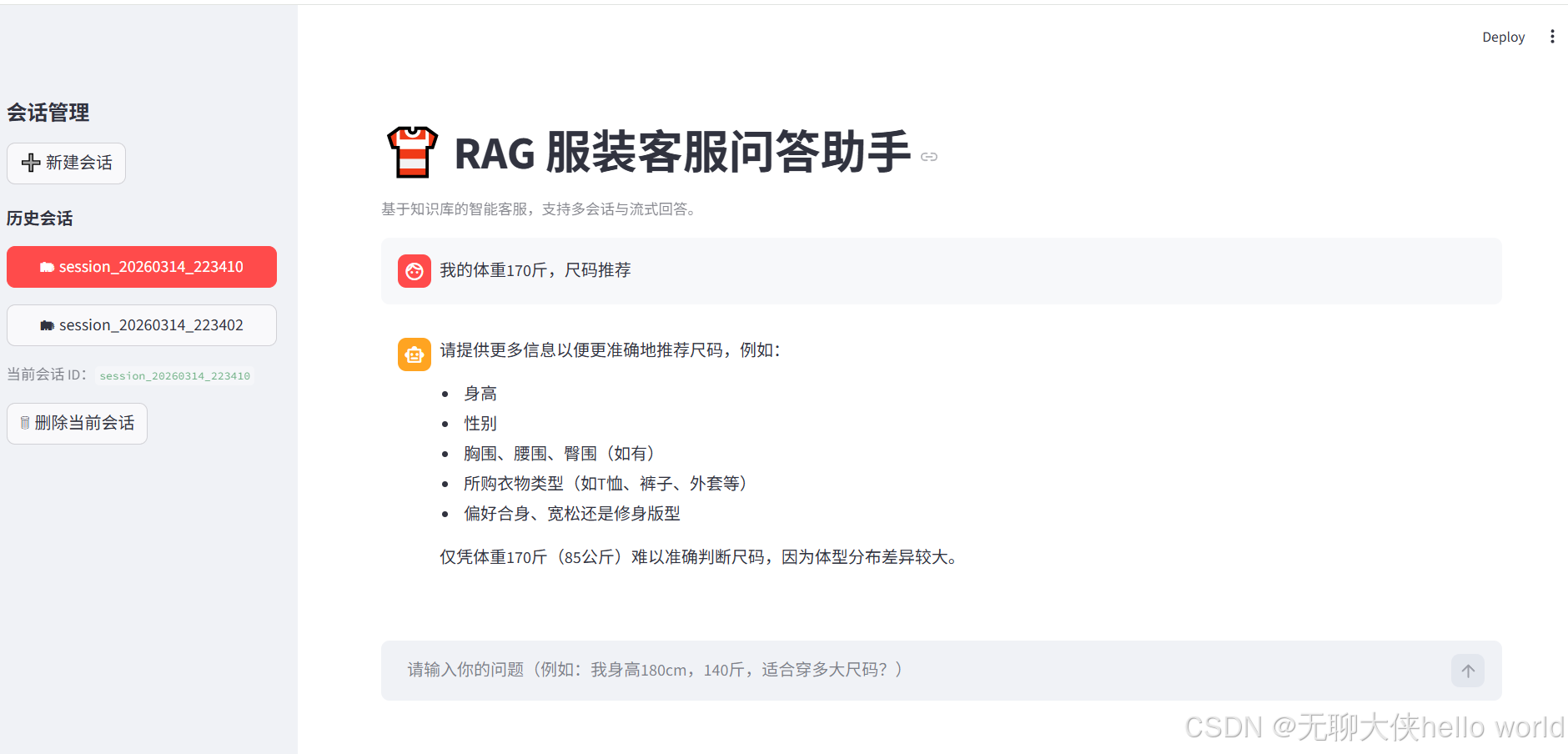
Task: Click the 新建会话 button
Action: 66,163
